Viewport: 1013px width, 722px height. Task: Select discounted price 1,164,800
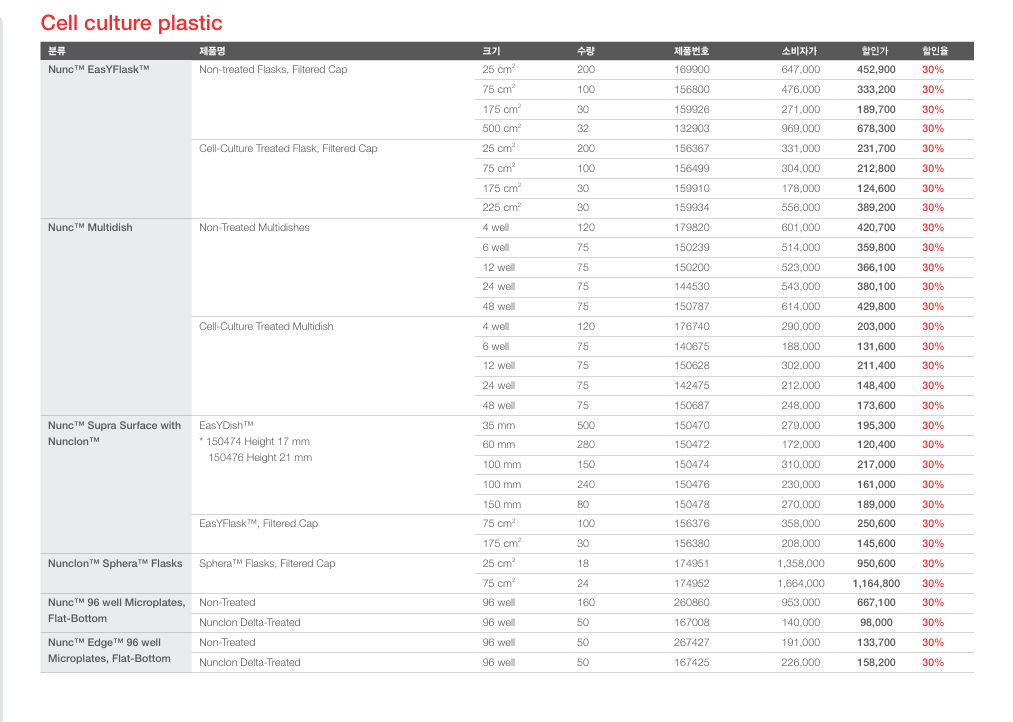click(x=876, y=584)
